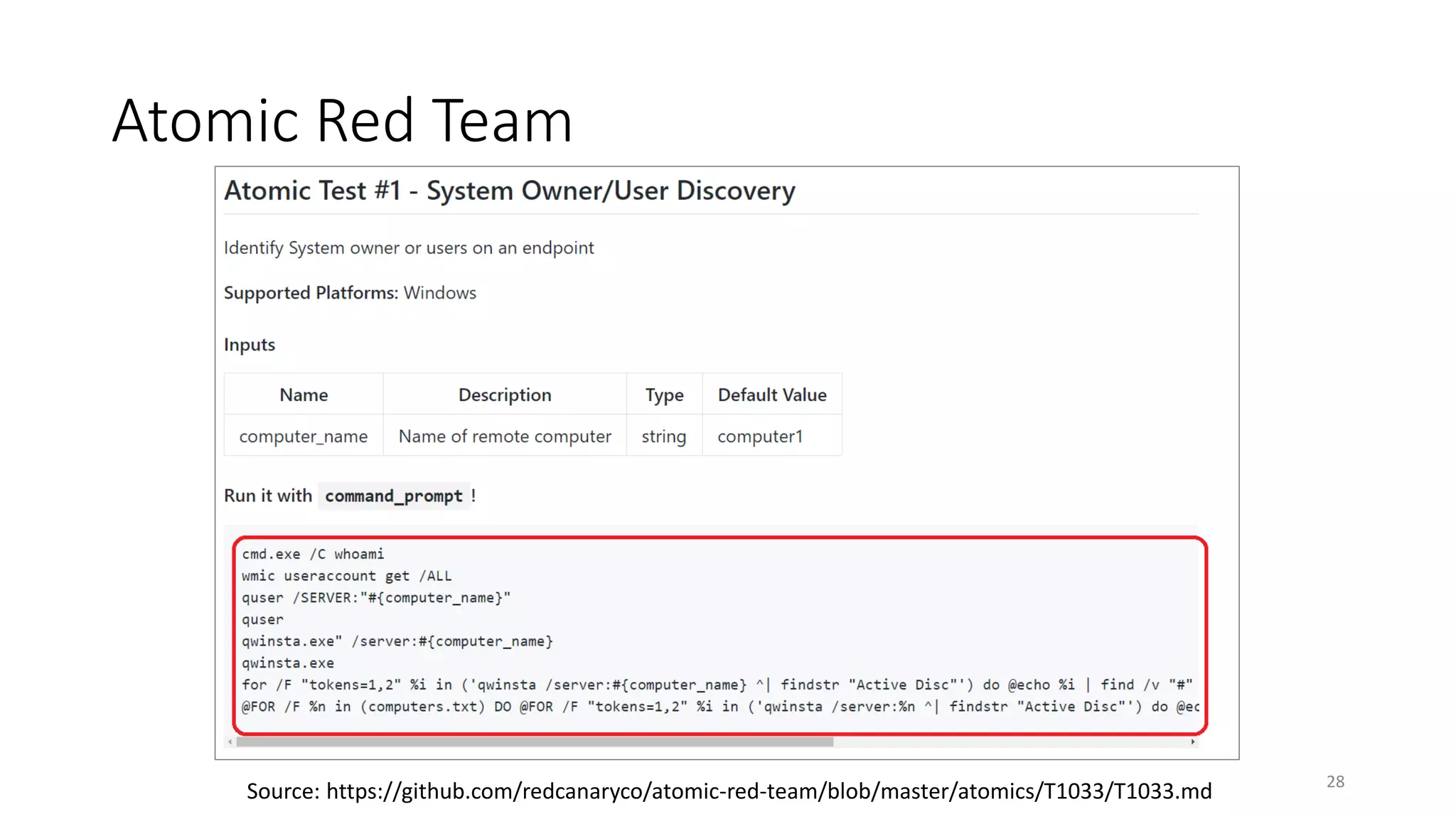Click the "Name of remote computer" cell

pyautogui.click(x=505, y=436)
